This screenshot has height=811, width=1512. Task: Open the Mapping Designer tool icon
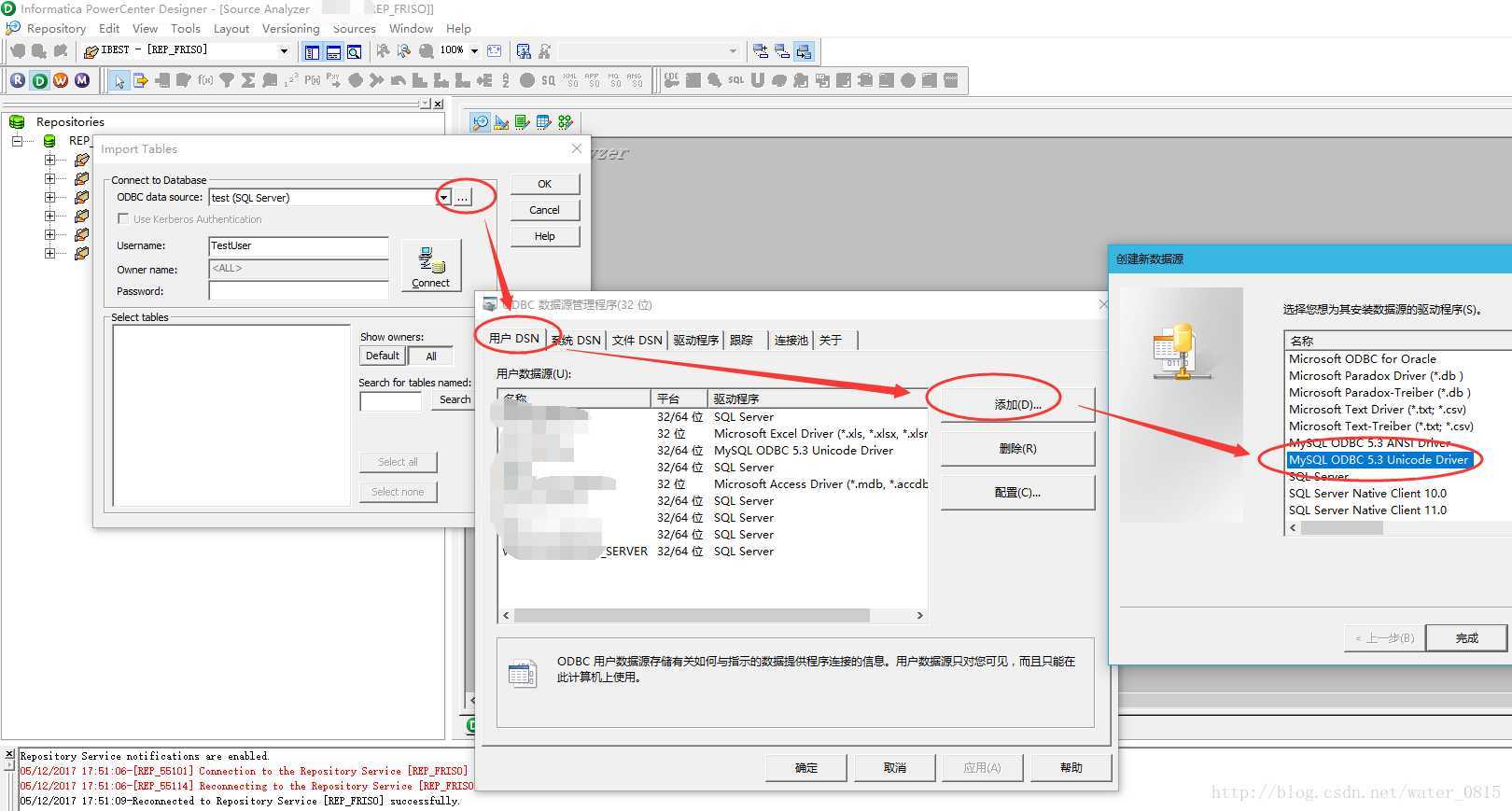(566, 122)
